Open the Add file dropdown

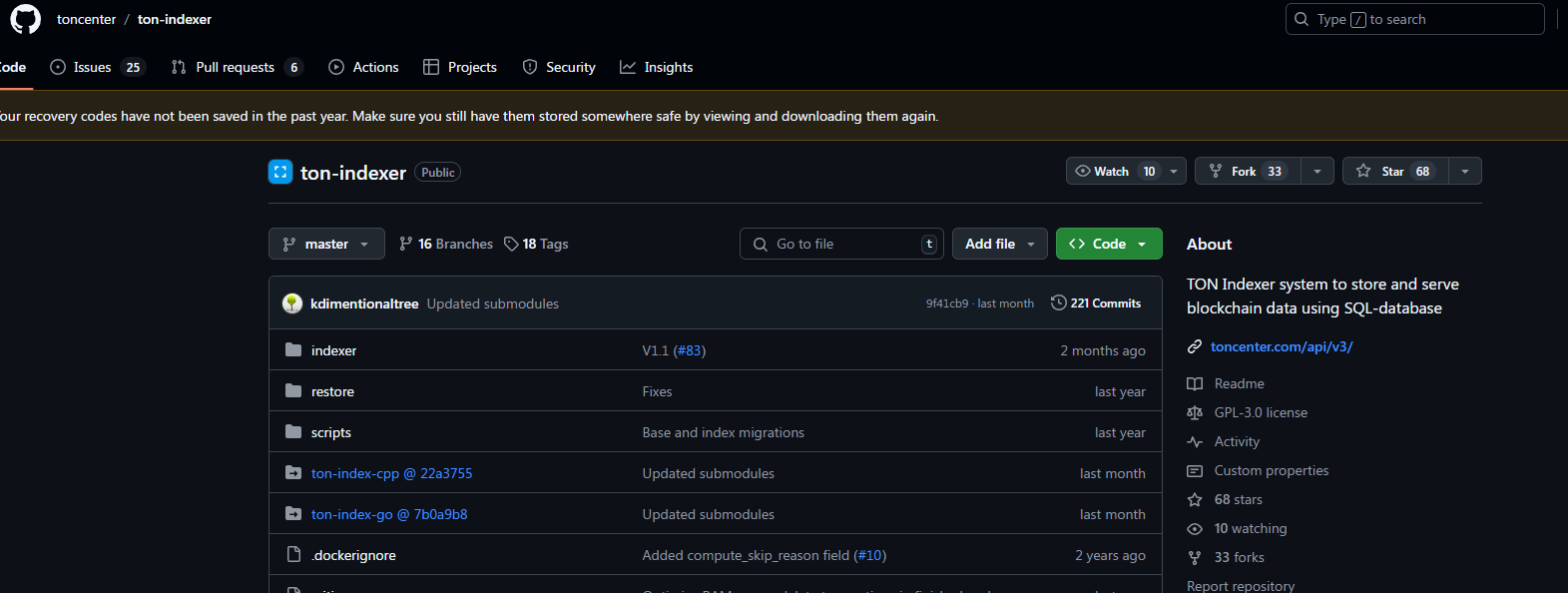click(999, 244)
